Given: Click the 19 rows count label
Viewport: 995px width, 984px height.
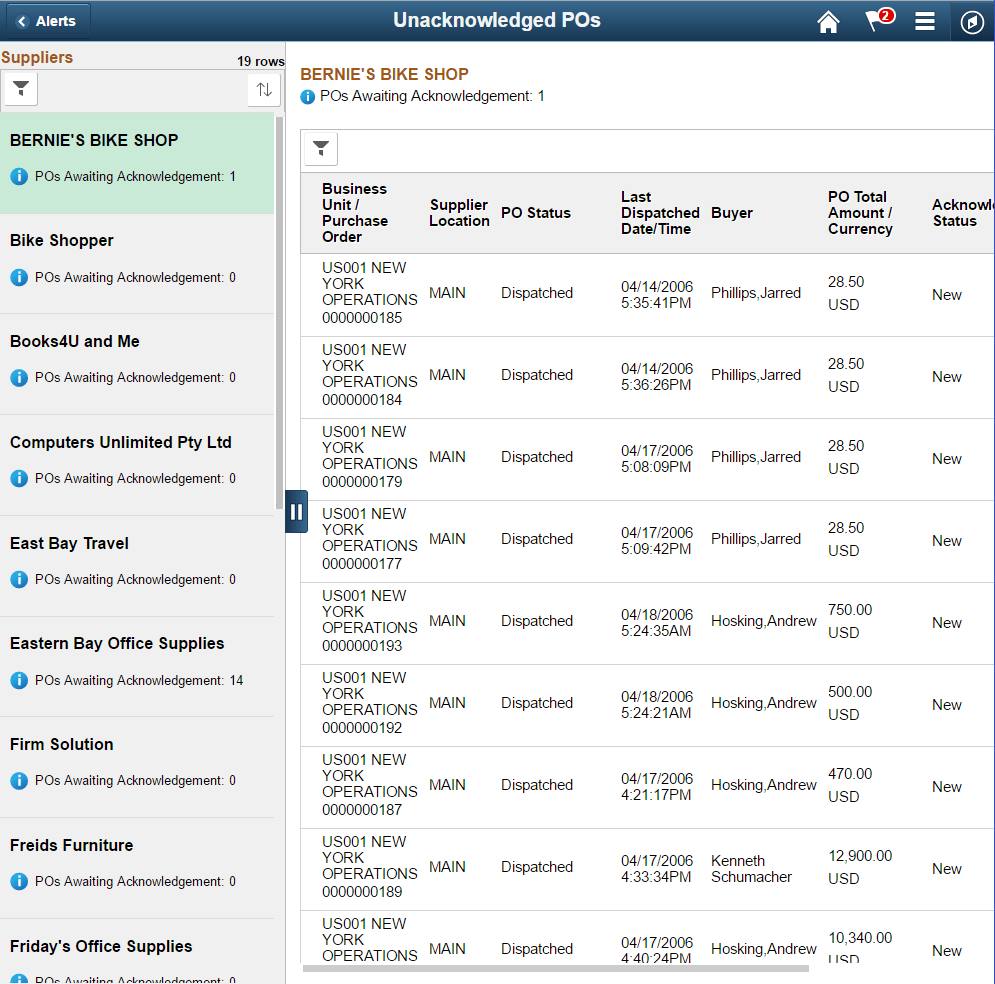Looking at the screenshot, I should pyautogui.click(x=260, y=62).
